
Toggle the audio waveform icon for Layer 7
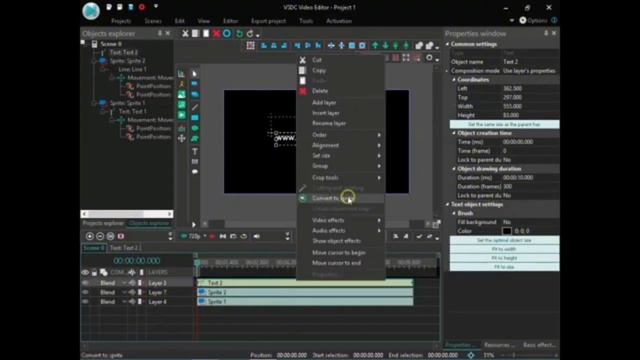coord(132,292)
